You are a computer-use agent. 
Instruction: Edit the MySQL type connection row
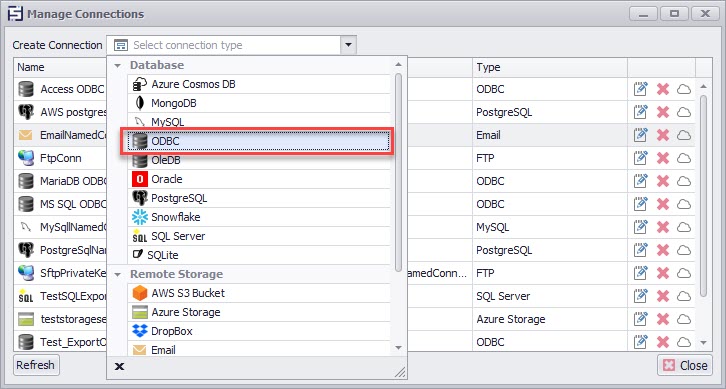point(640,227)
